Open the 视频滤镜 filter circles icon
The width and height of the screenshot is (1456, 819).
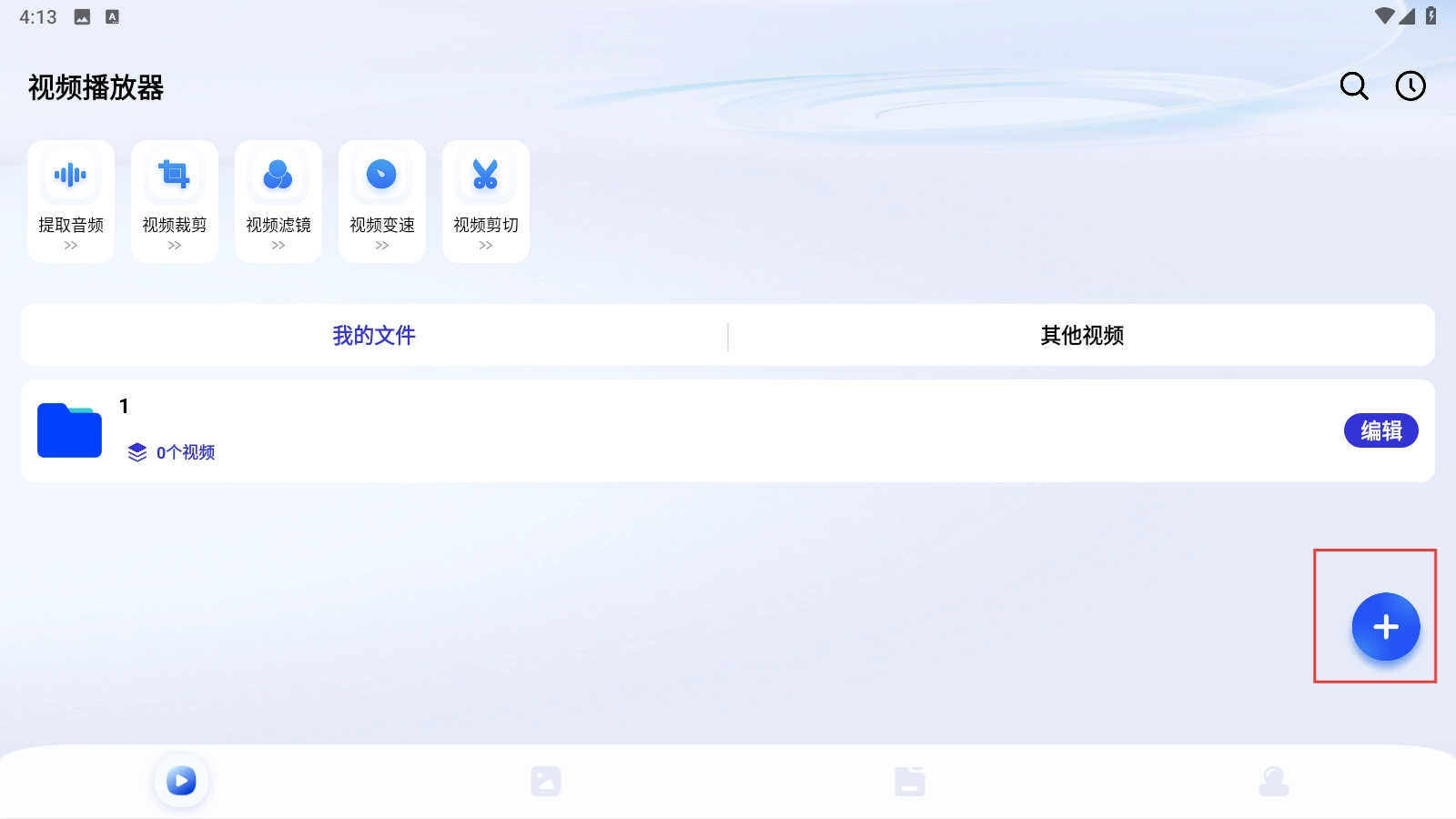click(278, 175)
